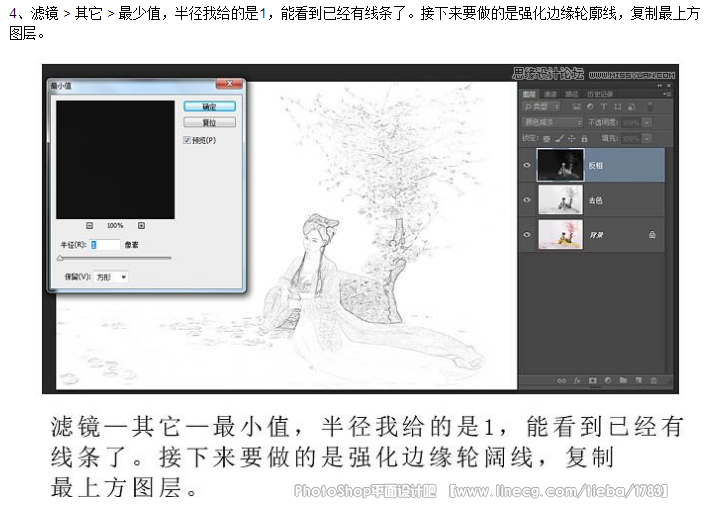Create a new layer icon
The width and height of the screenshot is (718, 508).
click(x=639, y=380)
